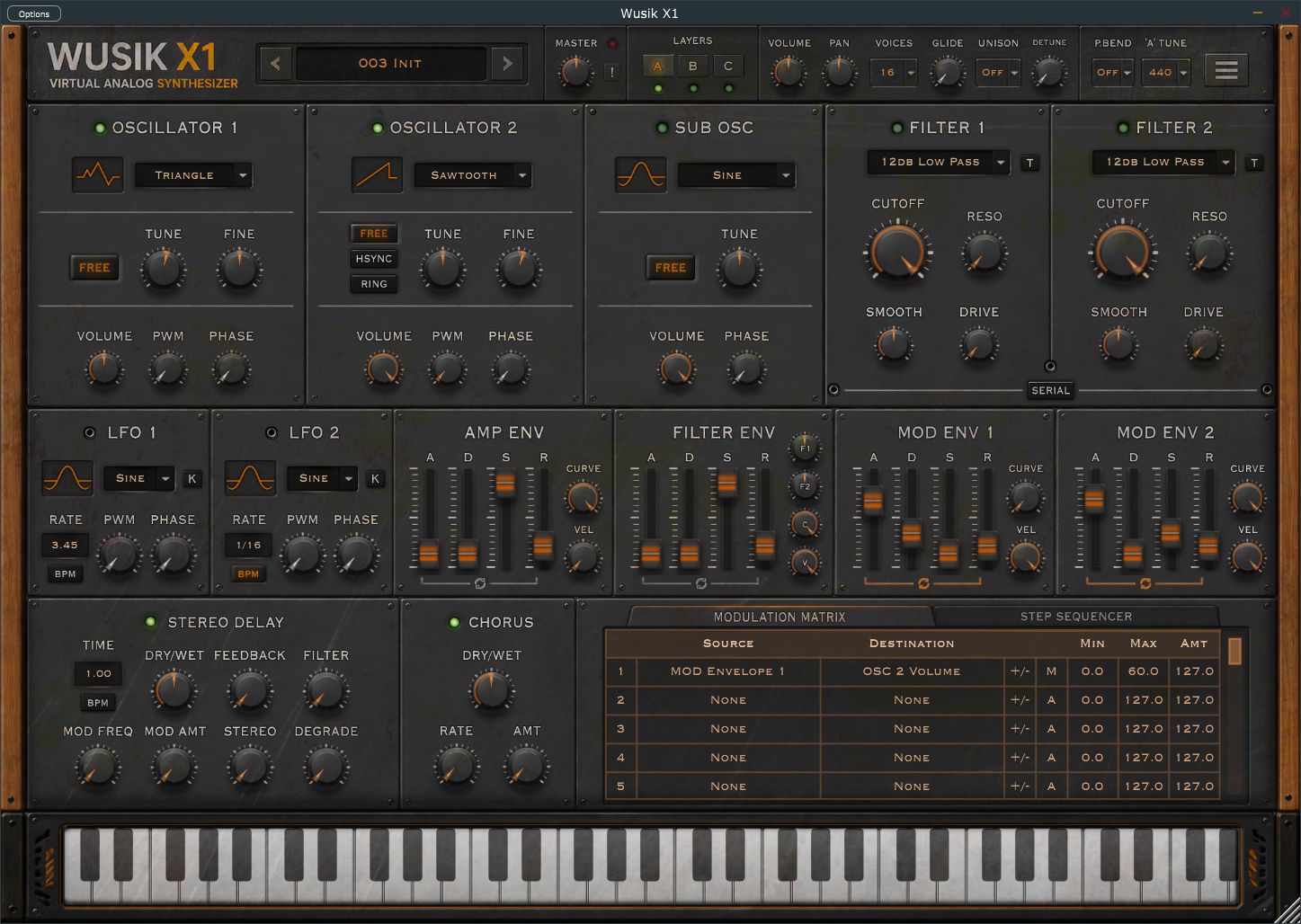Click the Oscillator 2 sawtooth waveform icon
1301x924 pixels.
click(378, 174)
